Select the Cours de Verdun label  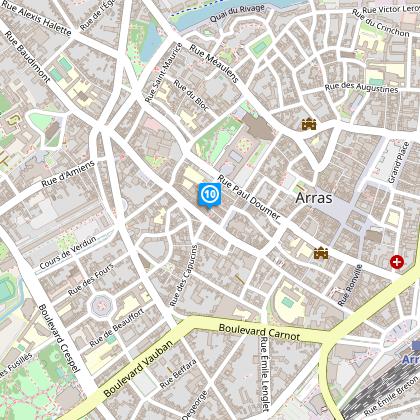point(68,252)
